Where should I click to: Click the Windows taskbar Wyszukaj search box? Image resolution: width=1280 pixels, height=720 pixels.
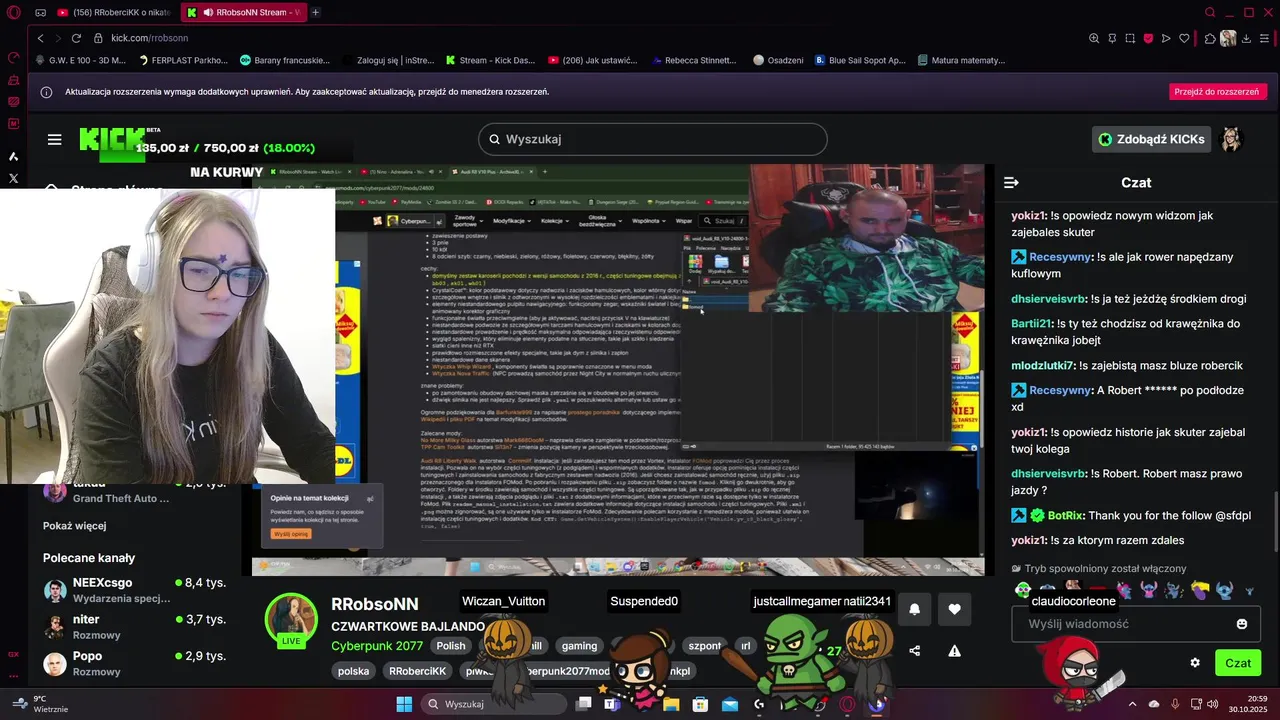pyautogui.click(x=494, y=704)
